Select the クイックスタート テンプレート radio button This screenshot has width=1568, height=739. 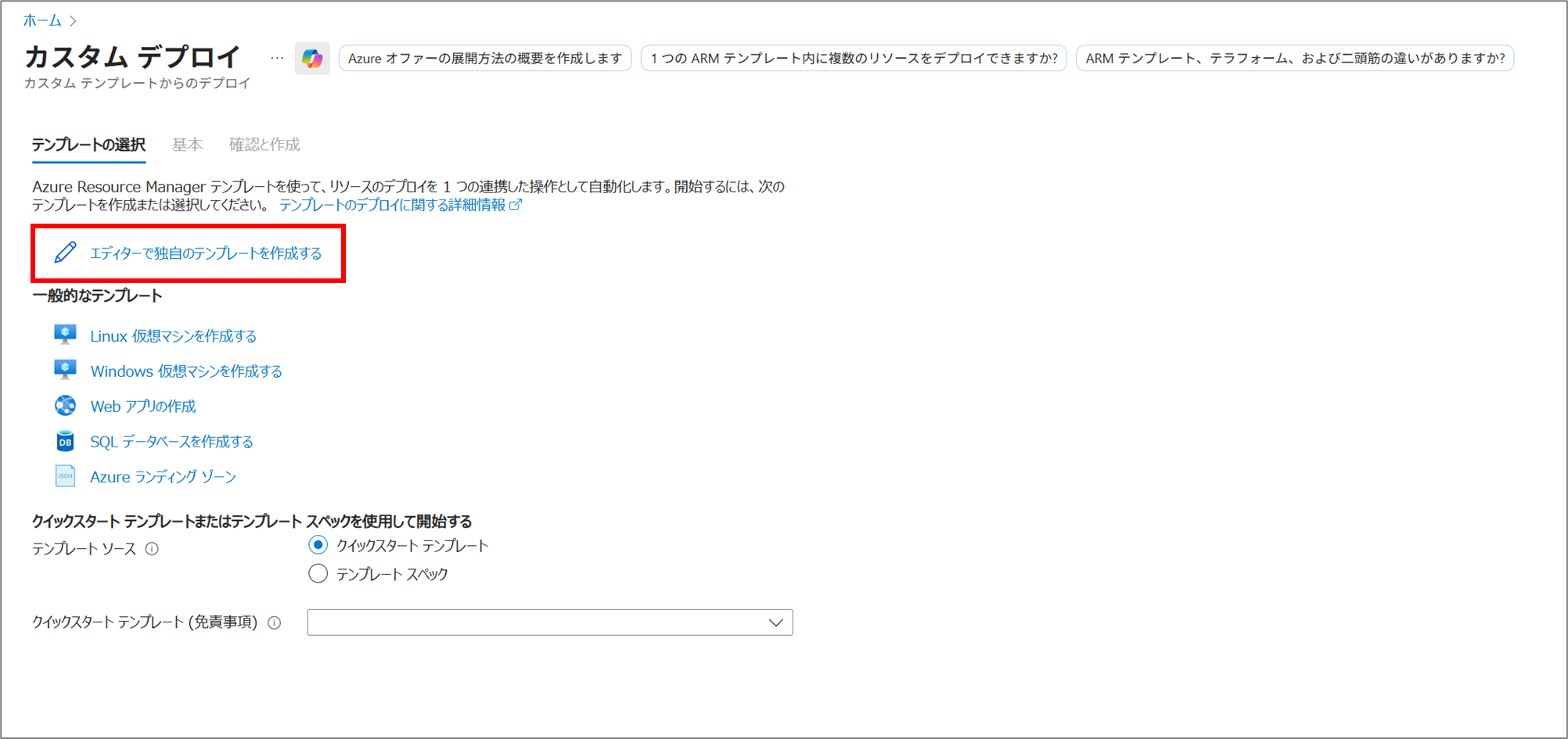point(318,545)
